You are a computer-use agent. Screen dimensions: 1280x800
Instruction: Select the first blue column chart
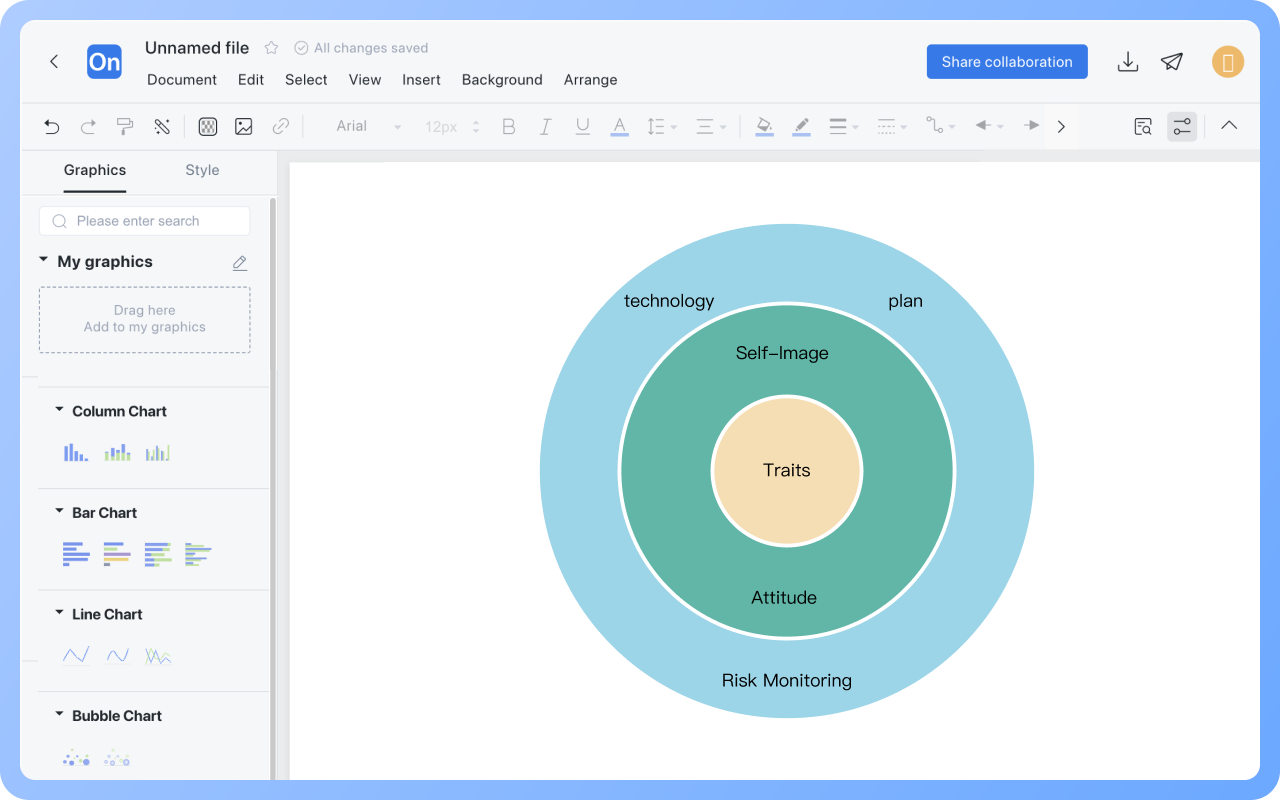(76, 453)
